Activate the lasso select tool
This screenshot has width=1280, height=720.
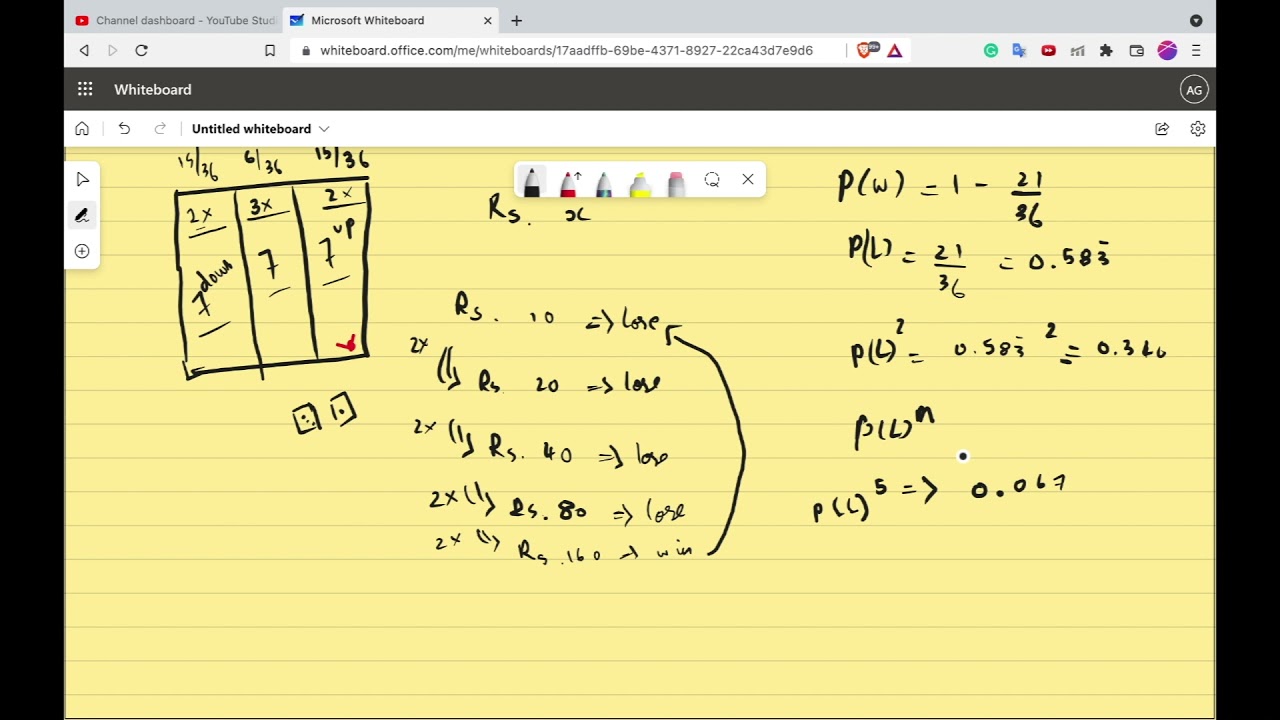pyautogui.click(x=712, y=180)
